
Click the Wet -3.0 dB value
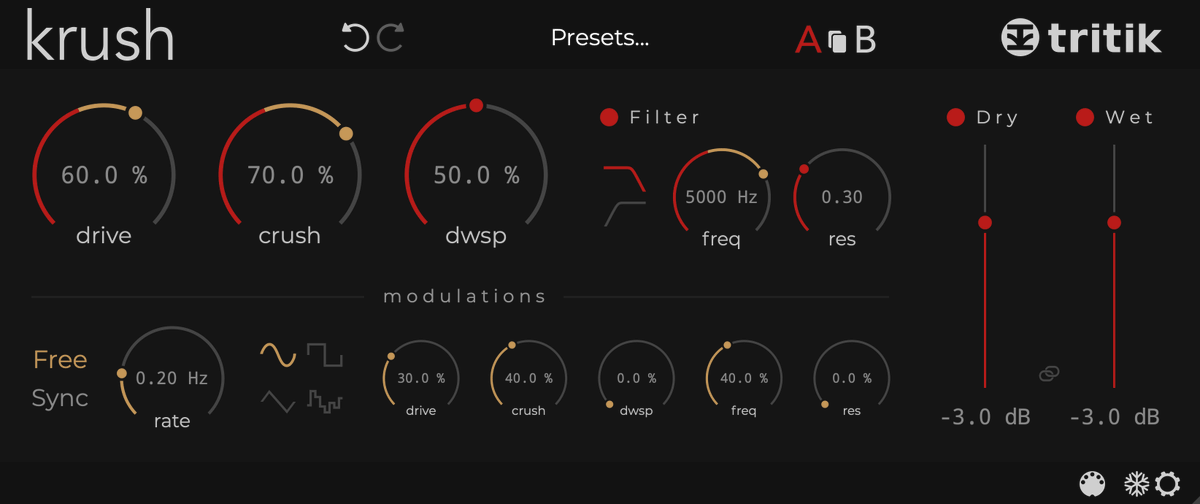pyautogui.click(x=1115, y=417)
